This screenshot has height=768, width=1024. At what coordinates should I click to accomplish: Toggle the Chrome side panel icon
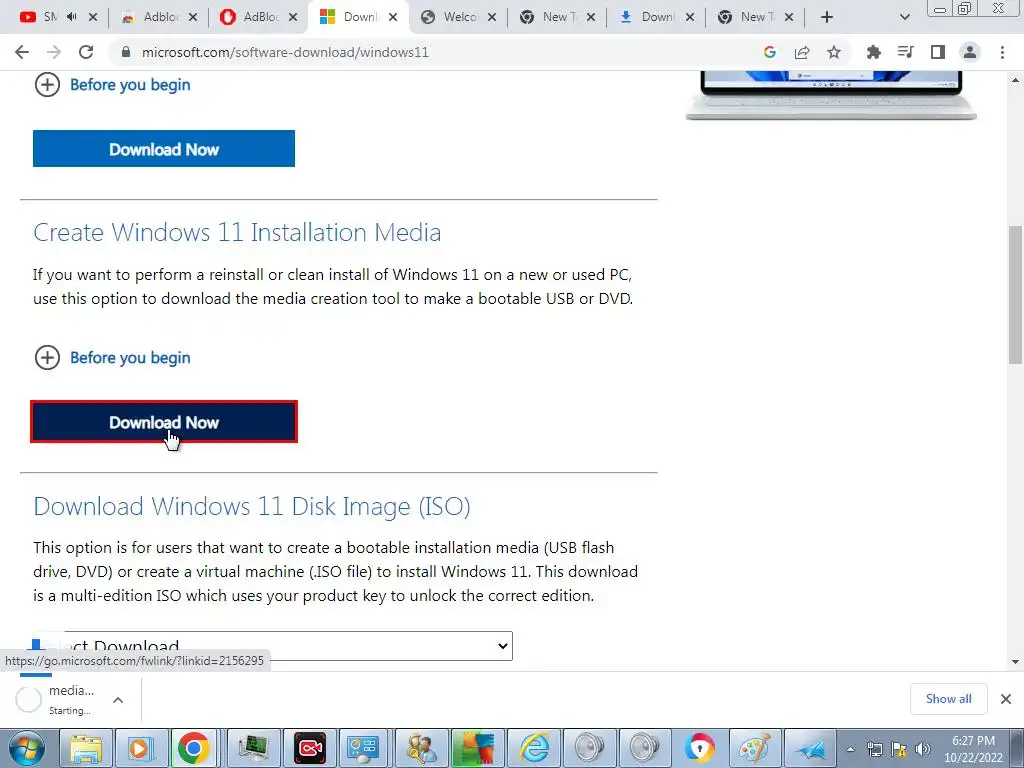click(938, 52)
